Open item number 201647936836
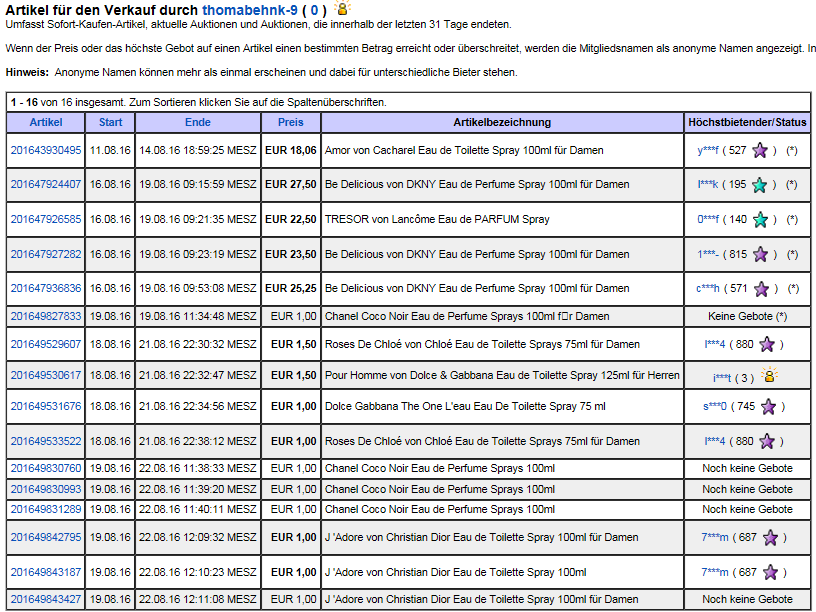The image size is (816, 612). point(46,288)
